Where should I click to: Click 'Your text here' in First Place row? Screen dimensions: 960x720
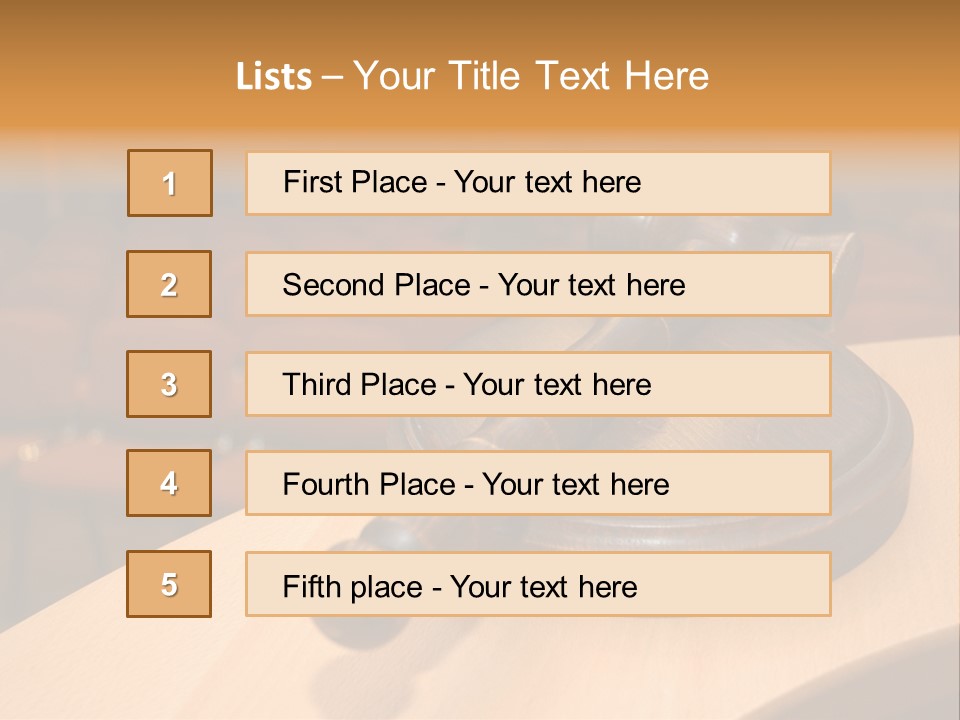coord(547,182)
